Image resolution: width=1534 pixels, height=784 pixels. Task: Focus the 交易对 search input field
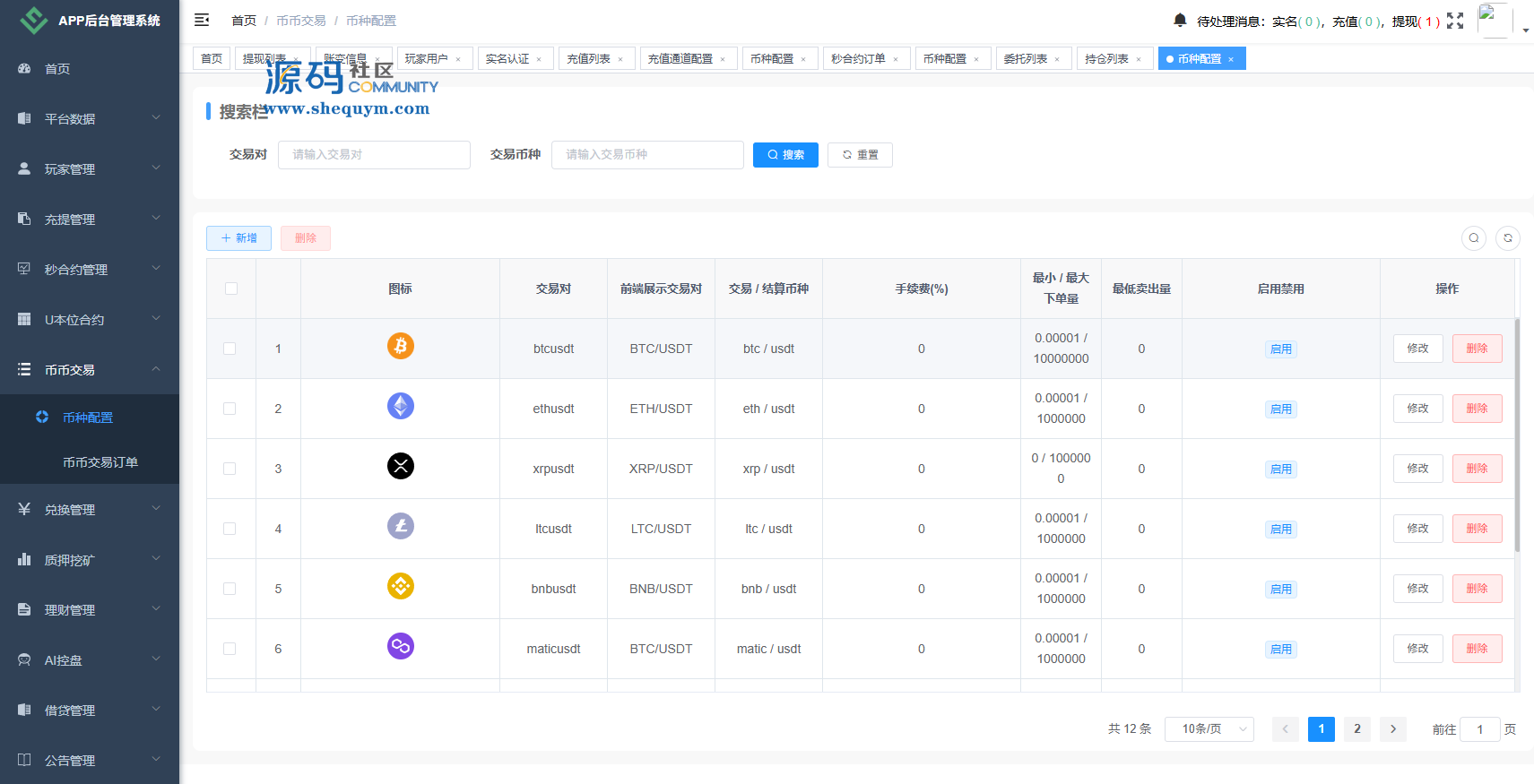coord(374,155)
